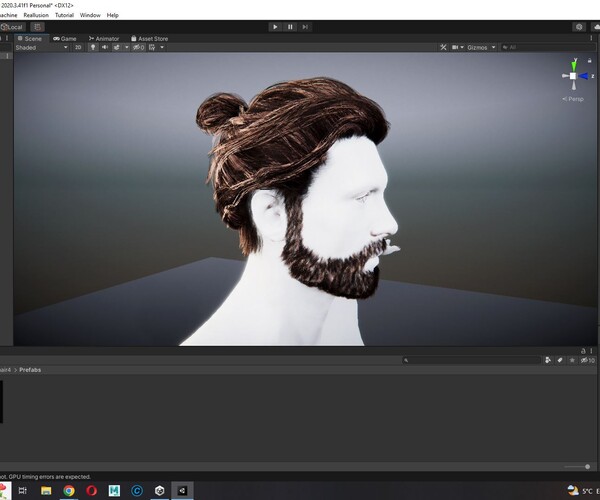Open File Explorer from the taskbar

tap(46, 490)
